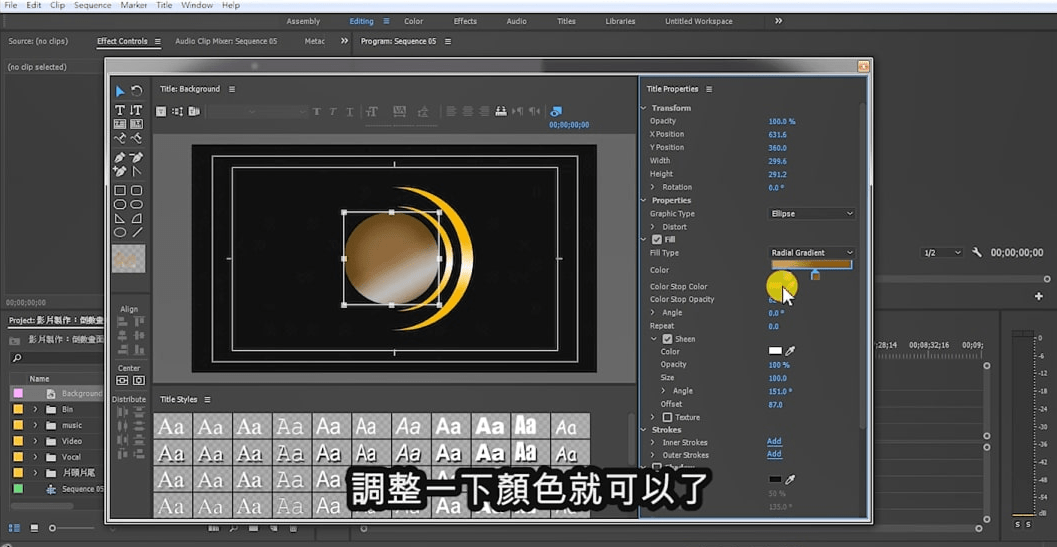Viewport: 1057px width, 547px height.
Task: Click the Sheen white color swatch
Action: pos(775,351)
